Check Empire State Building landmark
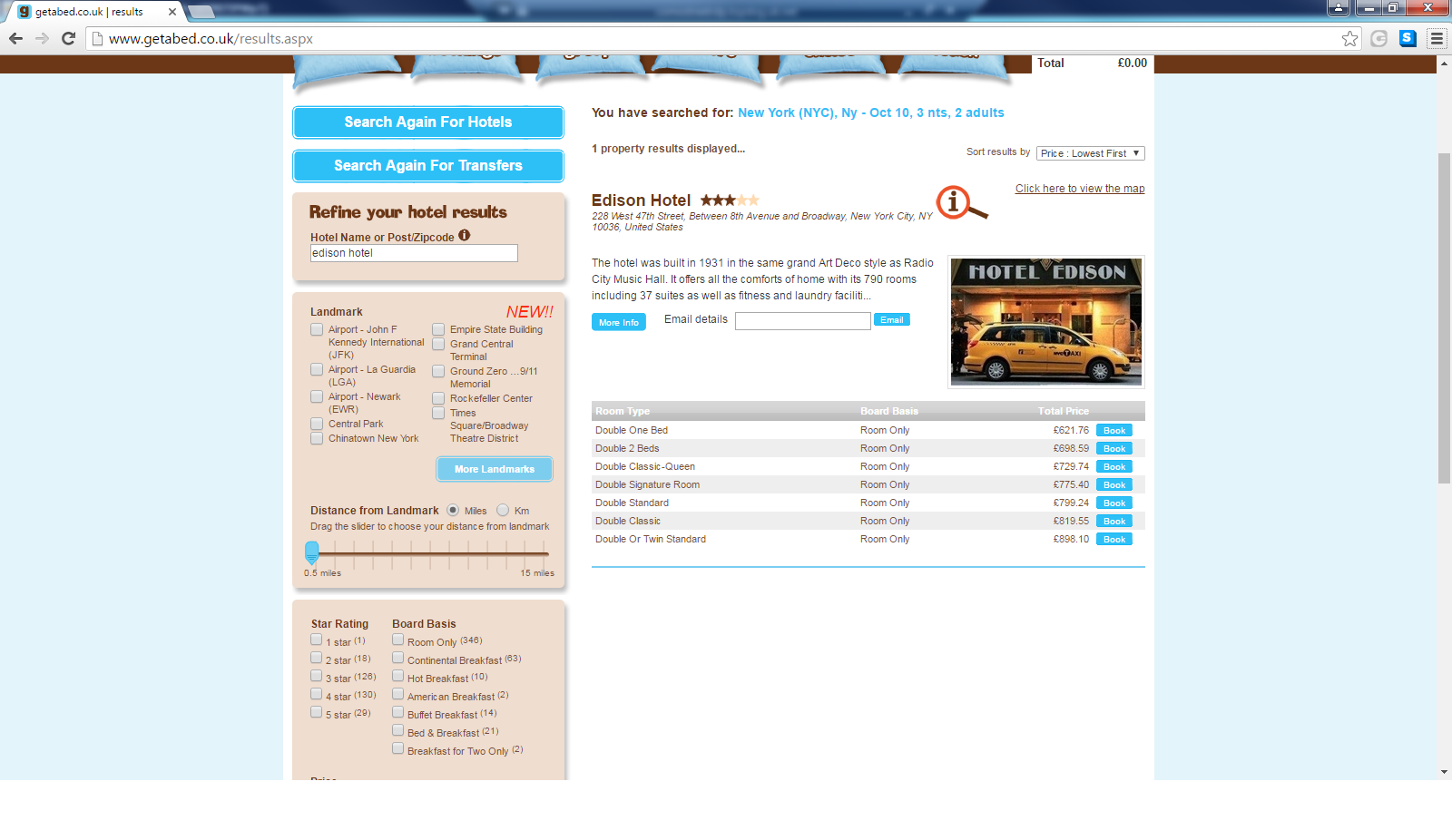Viewport: 1452px width, 840px height. pyautogui.click(x=438, y=329)
